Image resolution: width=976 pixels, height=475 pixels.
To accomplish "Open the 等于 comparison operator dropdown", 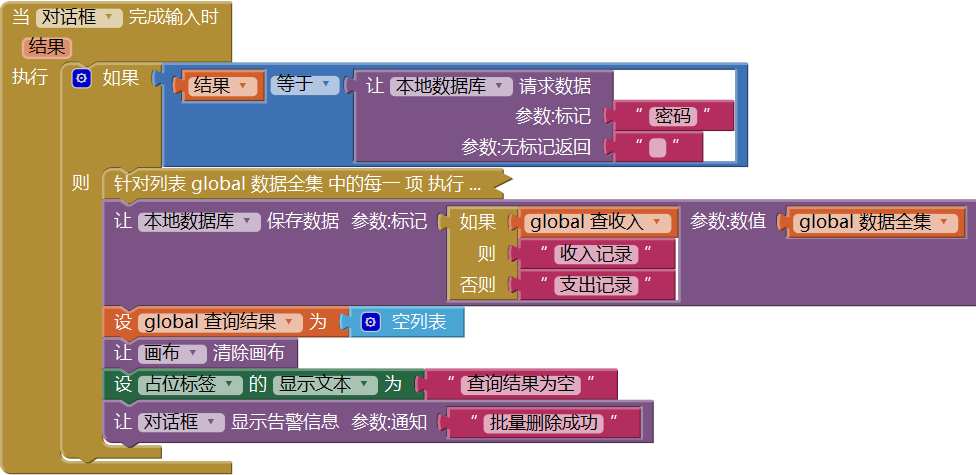I will click(304, 85).
